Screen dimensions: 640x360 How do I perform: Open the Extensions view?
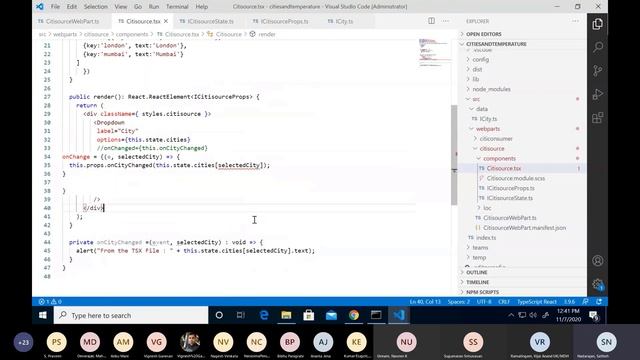598,118
